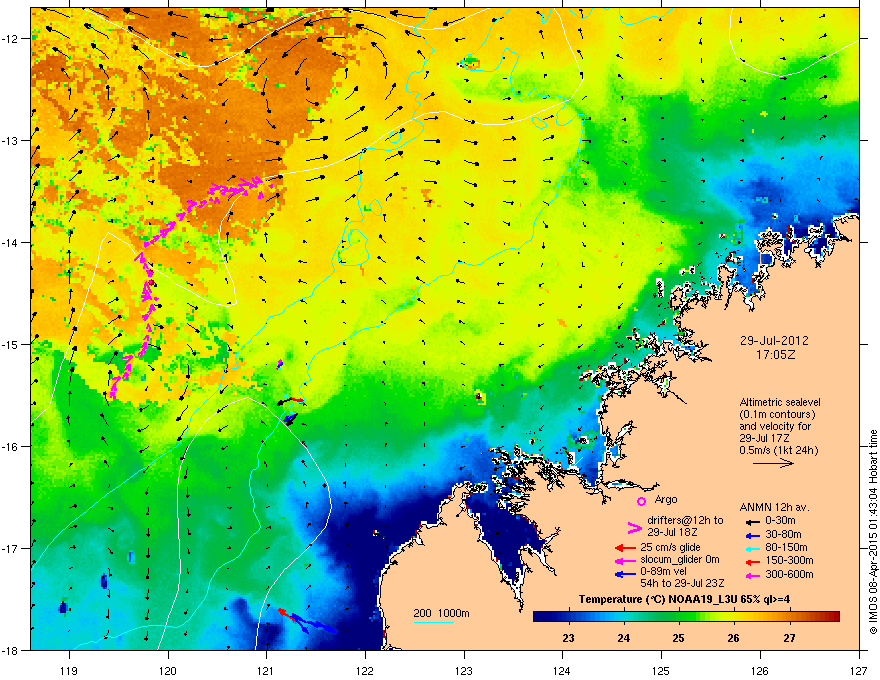The image size is (880, 680).
Task: Click latitude axis label '-16'
Action: click(11, 446)
